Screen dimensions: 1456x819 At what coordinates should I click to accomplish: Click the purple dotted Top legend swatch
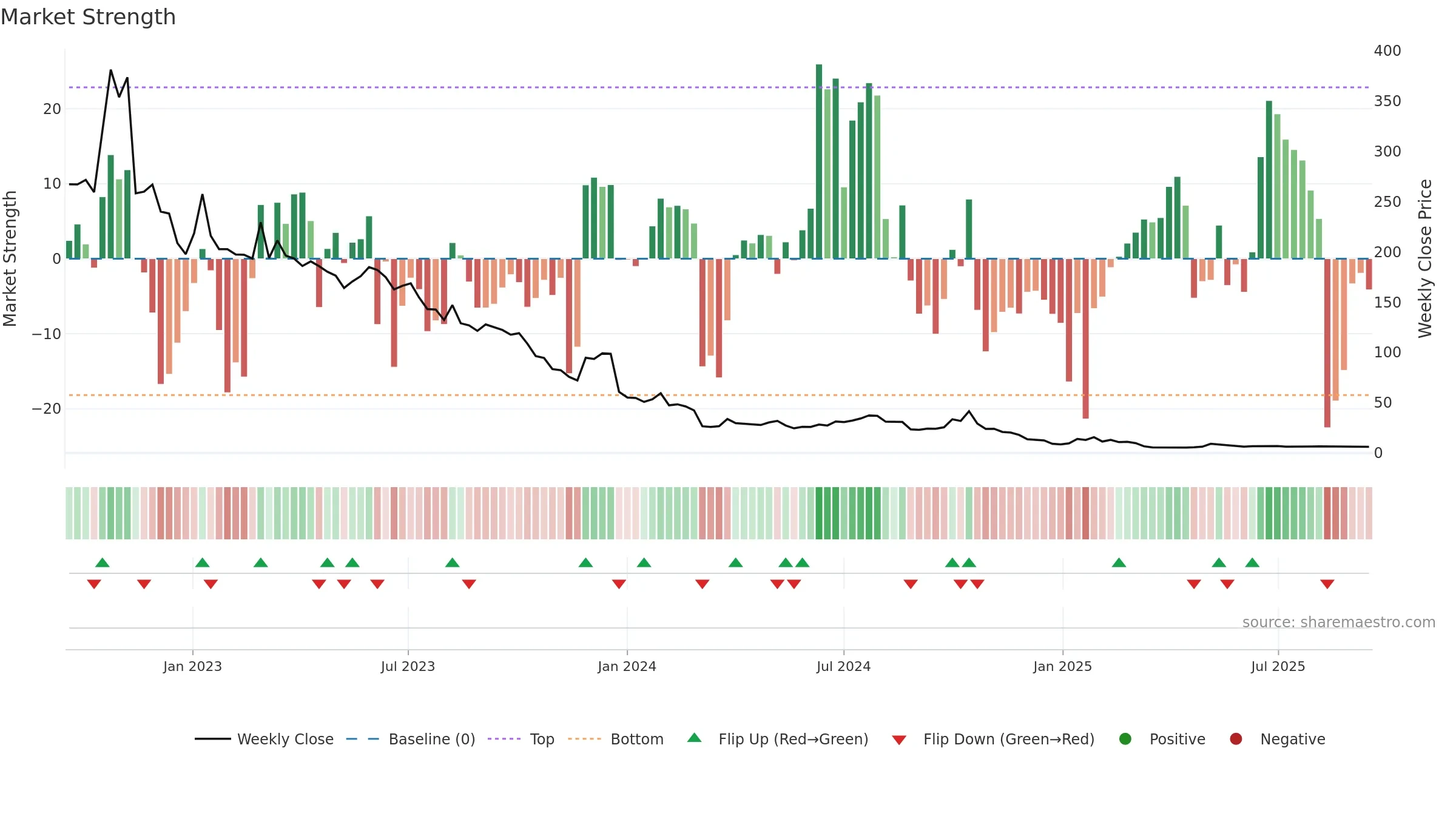(504, 739)
